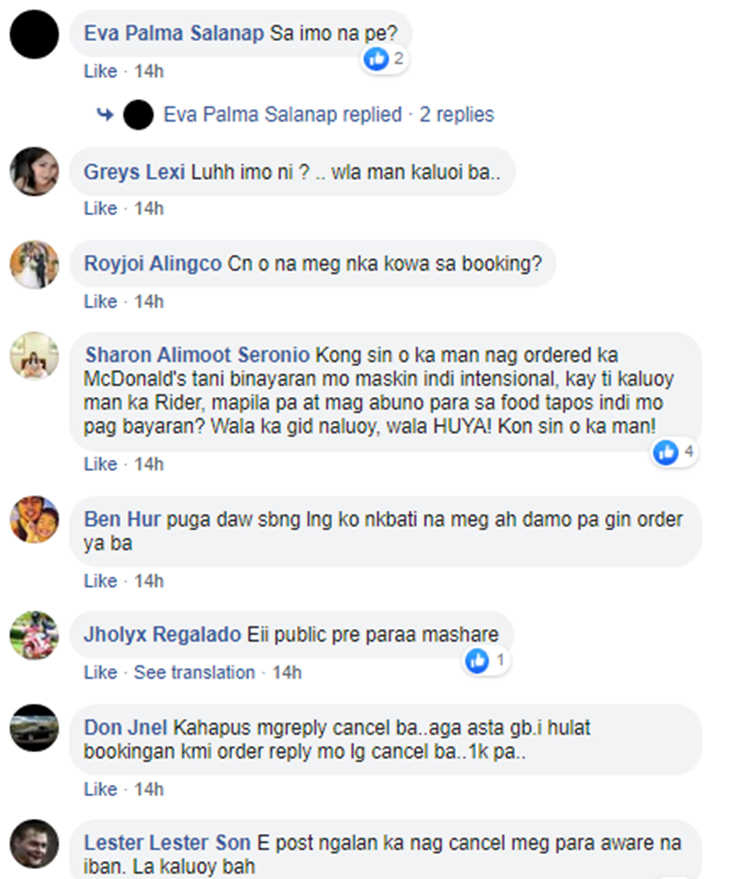Like Greys Lexi's comment
750x879 pixels.
(x=100, y=209)
